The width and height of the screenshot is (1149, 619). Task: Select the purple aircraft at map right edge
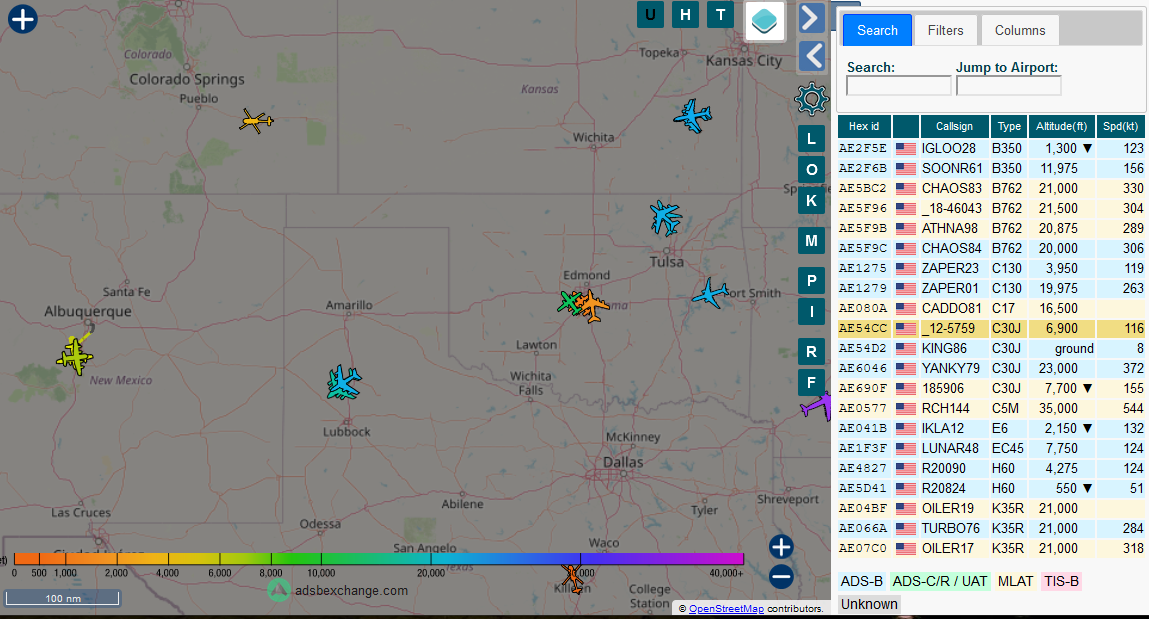816,405
